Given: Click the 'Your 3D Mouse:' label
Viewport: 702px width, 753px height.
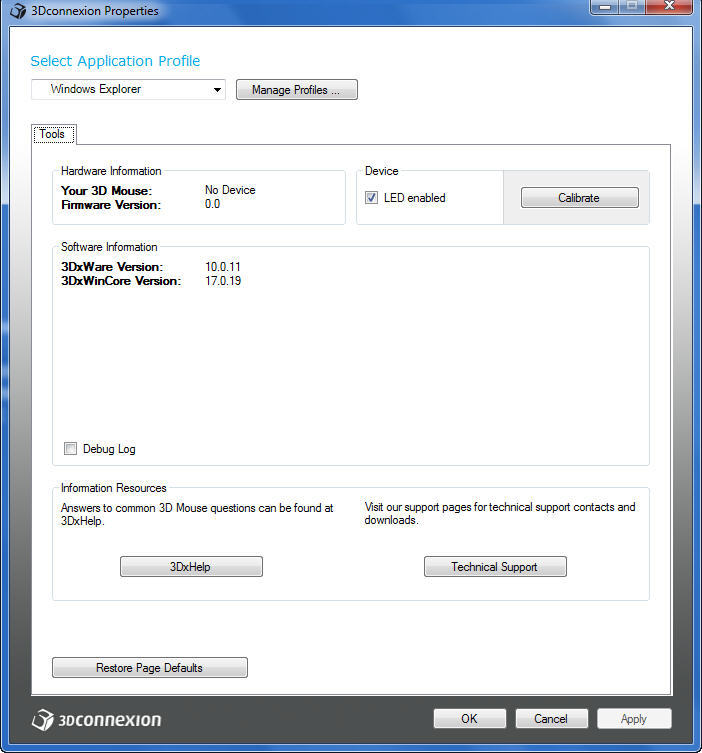Looking at the screenshot, I should 107,191.
